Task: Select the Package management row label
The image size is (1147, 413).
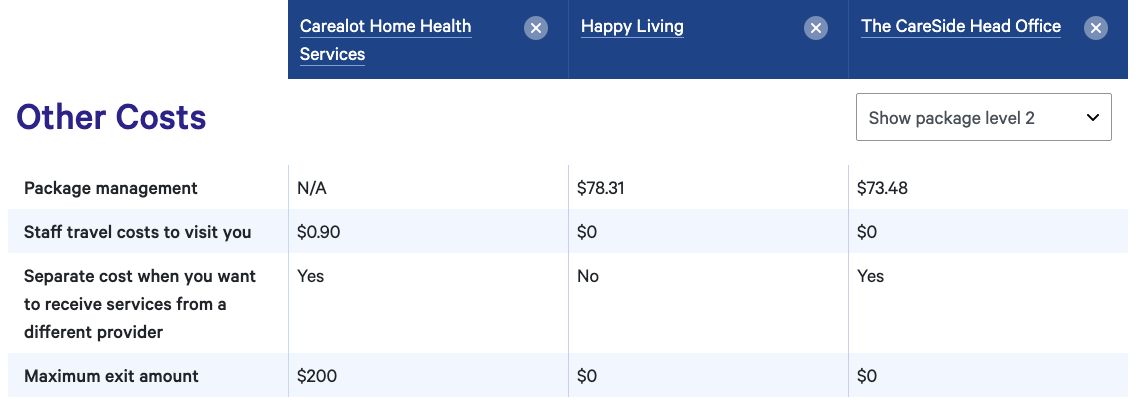Action: (x=110, y=188)
